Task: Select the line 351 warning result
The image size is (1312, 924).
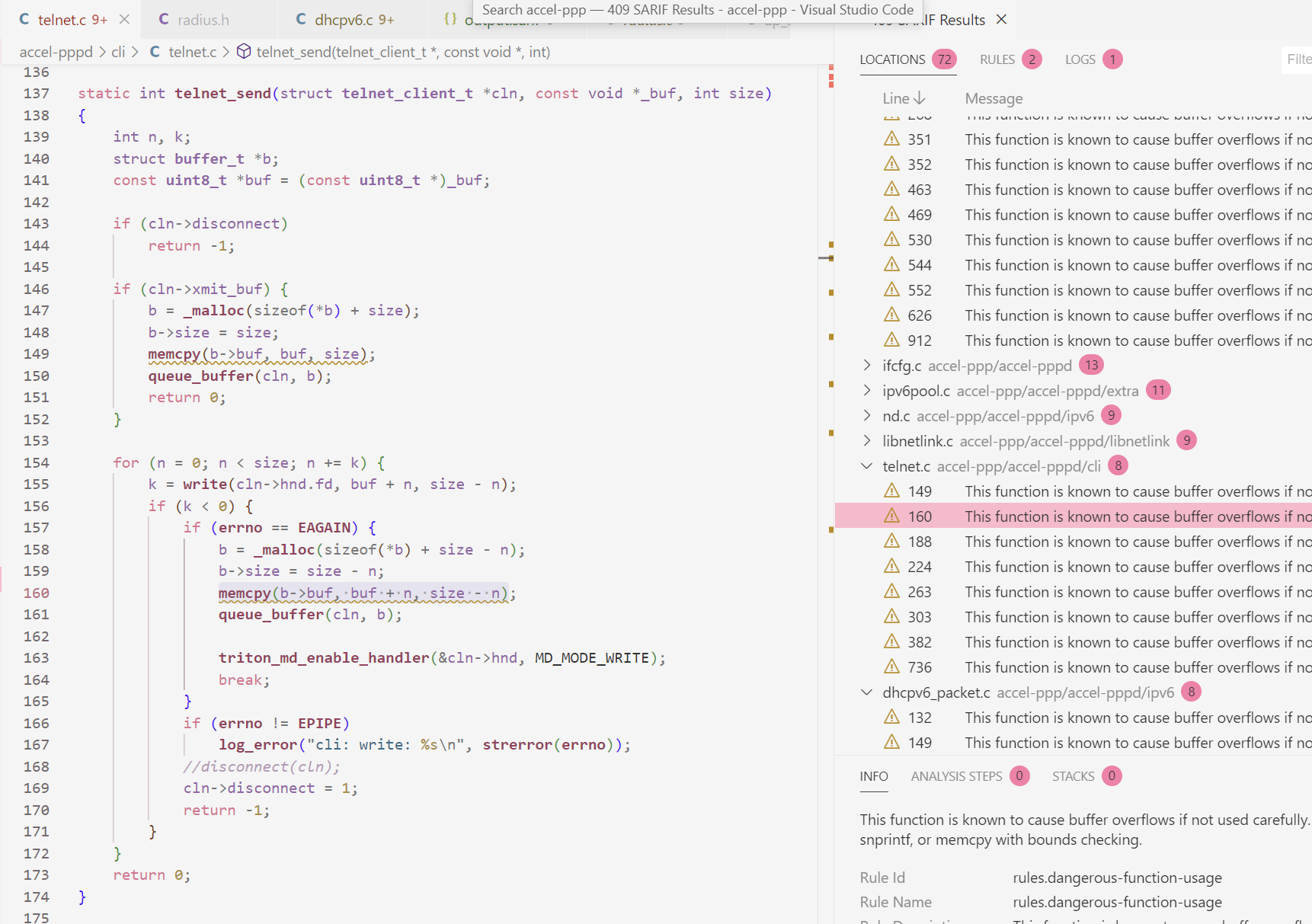Action: (1074, 139)
